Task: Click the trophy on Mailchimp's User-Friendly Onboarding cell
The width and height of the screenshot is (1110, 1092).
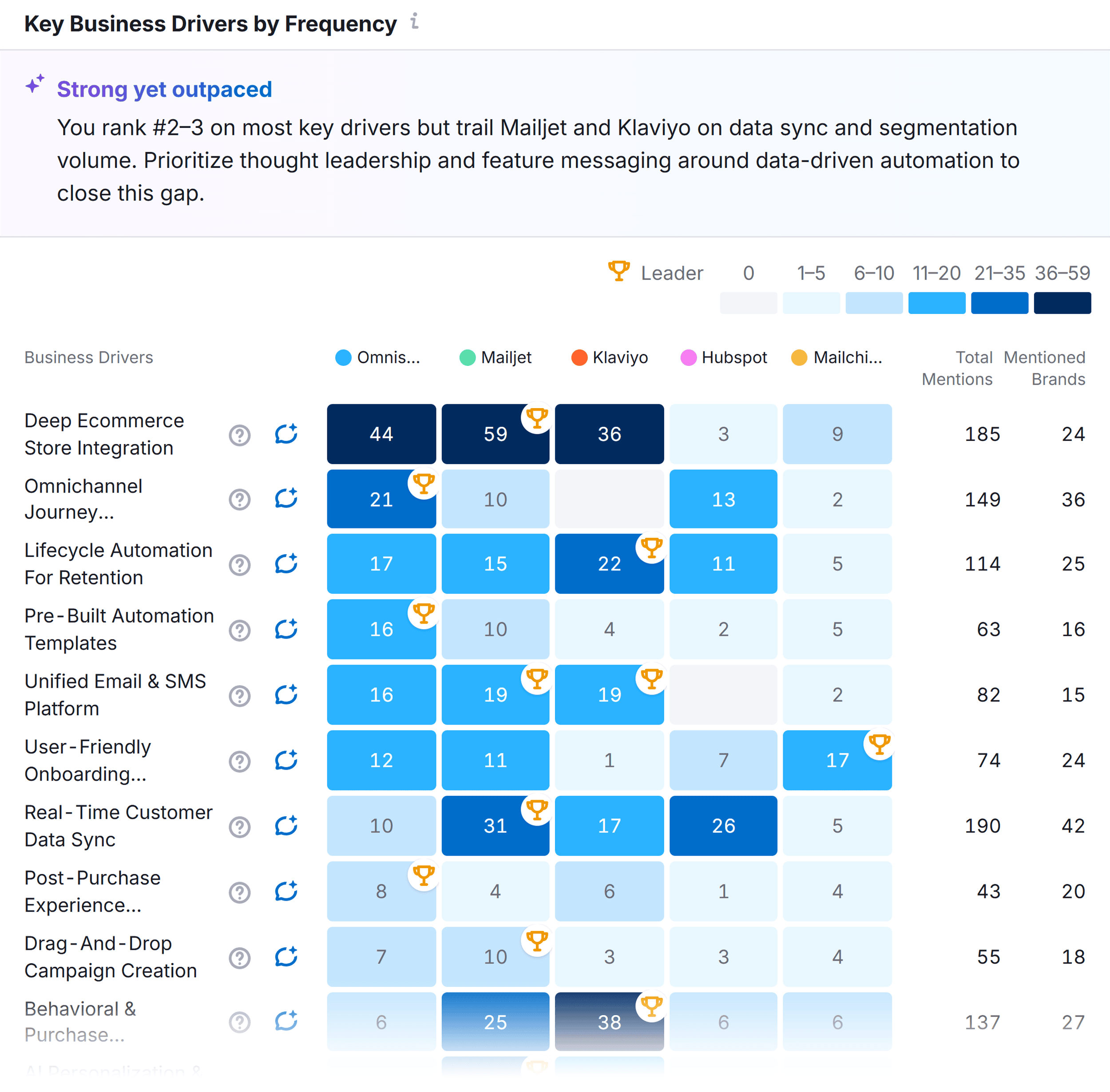Action: [879, 744]
